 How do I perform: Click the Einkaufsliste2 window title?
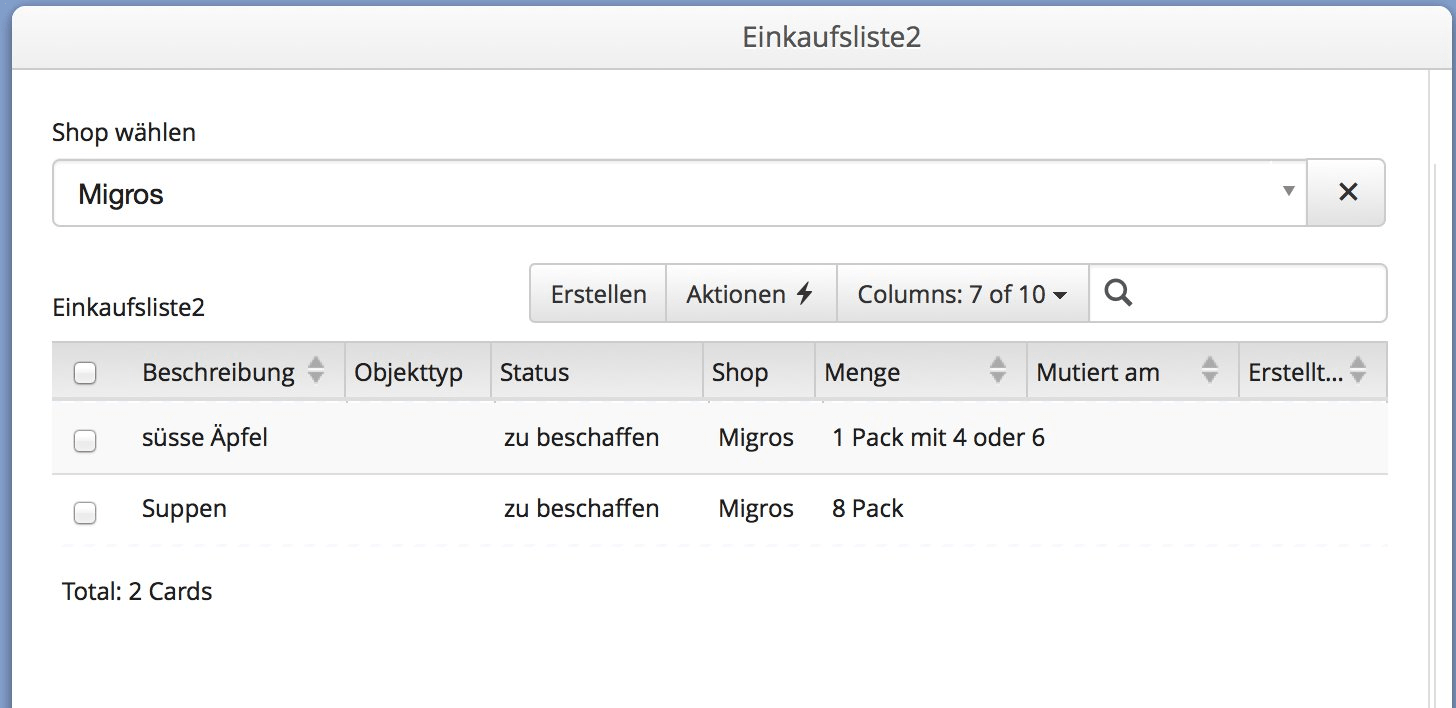coord(831,37)
